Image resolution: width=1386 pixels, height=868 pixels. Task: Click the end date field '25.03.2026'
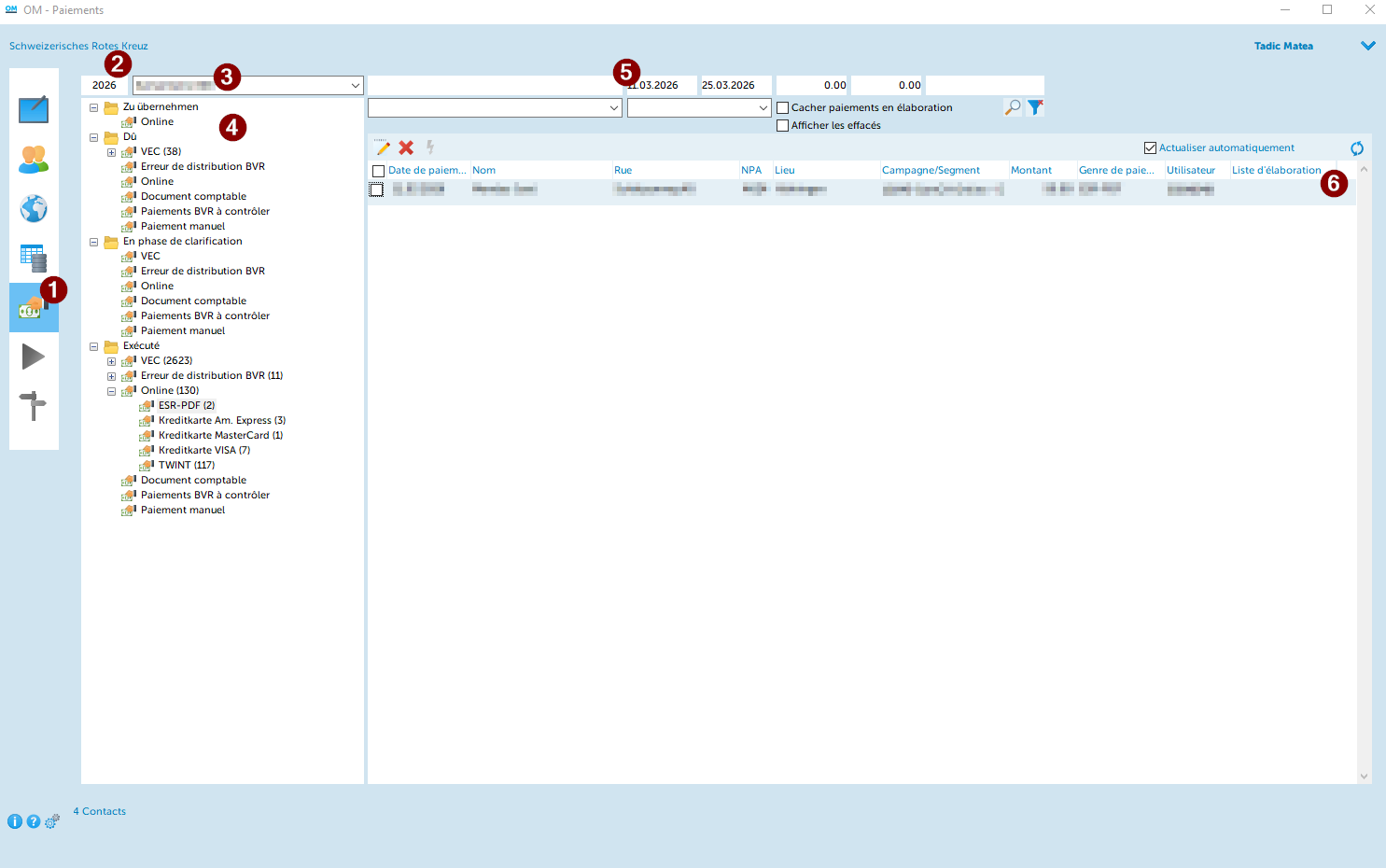coord(735,85)
